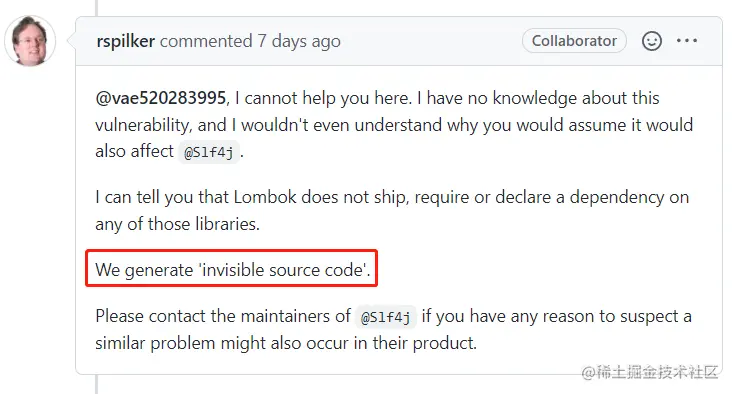Click the "7 days ago" timestamp

click(299, 42)
